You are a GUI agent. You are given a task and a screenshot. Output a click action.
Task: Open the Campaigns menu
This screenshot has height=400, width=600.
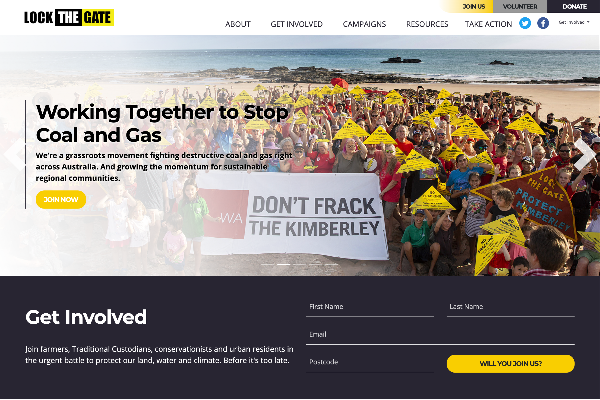coord(364,24)
